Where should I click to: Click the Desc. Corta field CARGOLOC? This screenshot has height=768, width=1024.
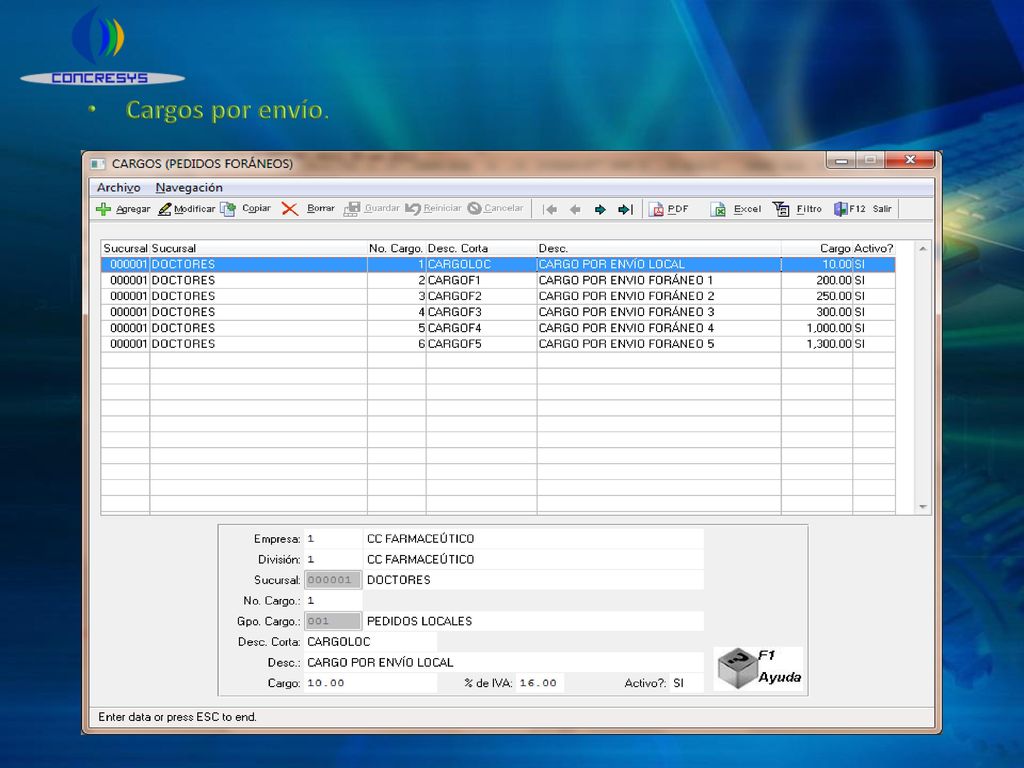[x=370, y=642]
